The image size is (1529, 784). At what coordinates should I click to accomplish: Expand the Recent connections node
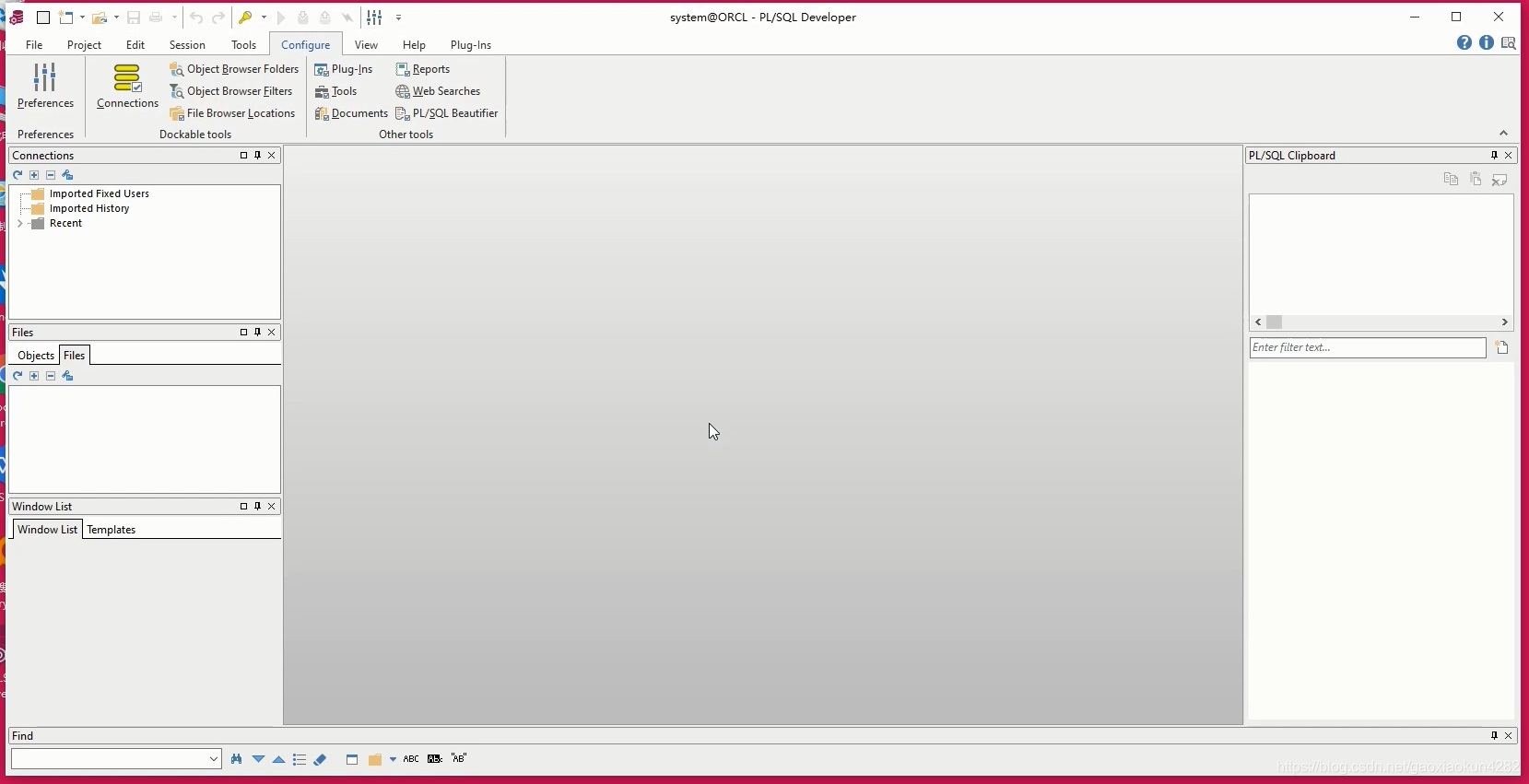point(20,224)
